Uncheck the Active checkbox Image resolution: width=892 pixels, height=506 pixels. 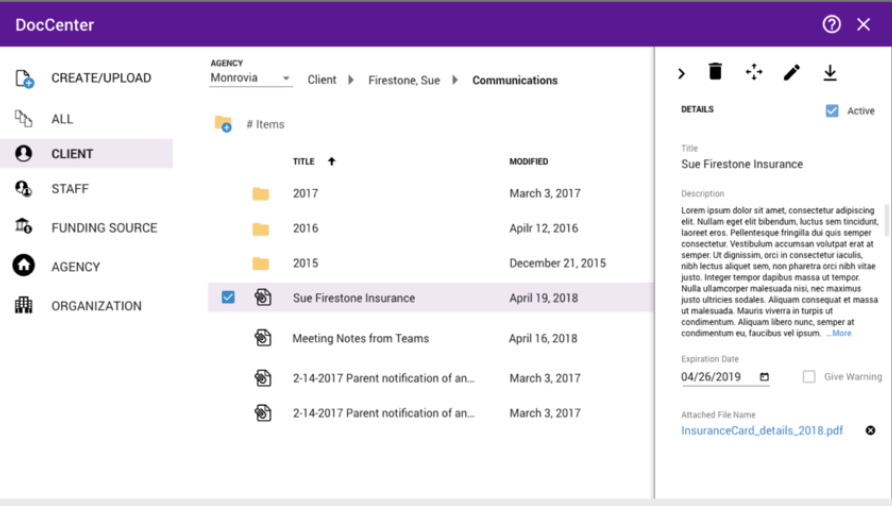(832, 111)
